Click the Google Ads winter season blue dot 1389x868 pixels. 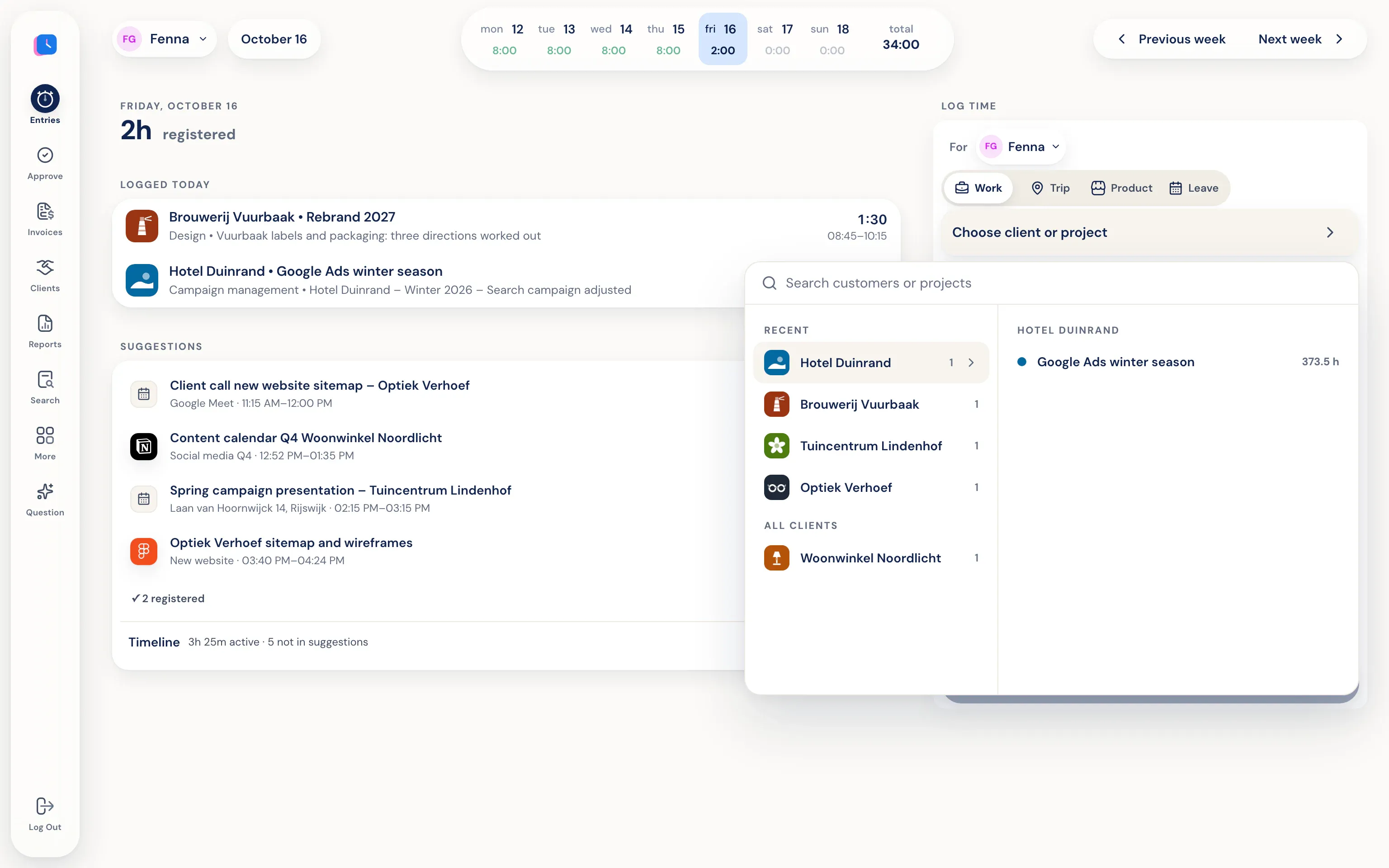(x=1022, y=362)
